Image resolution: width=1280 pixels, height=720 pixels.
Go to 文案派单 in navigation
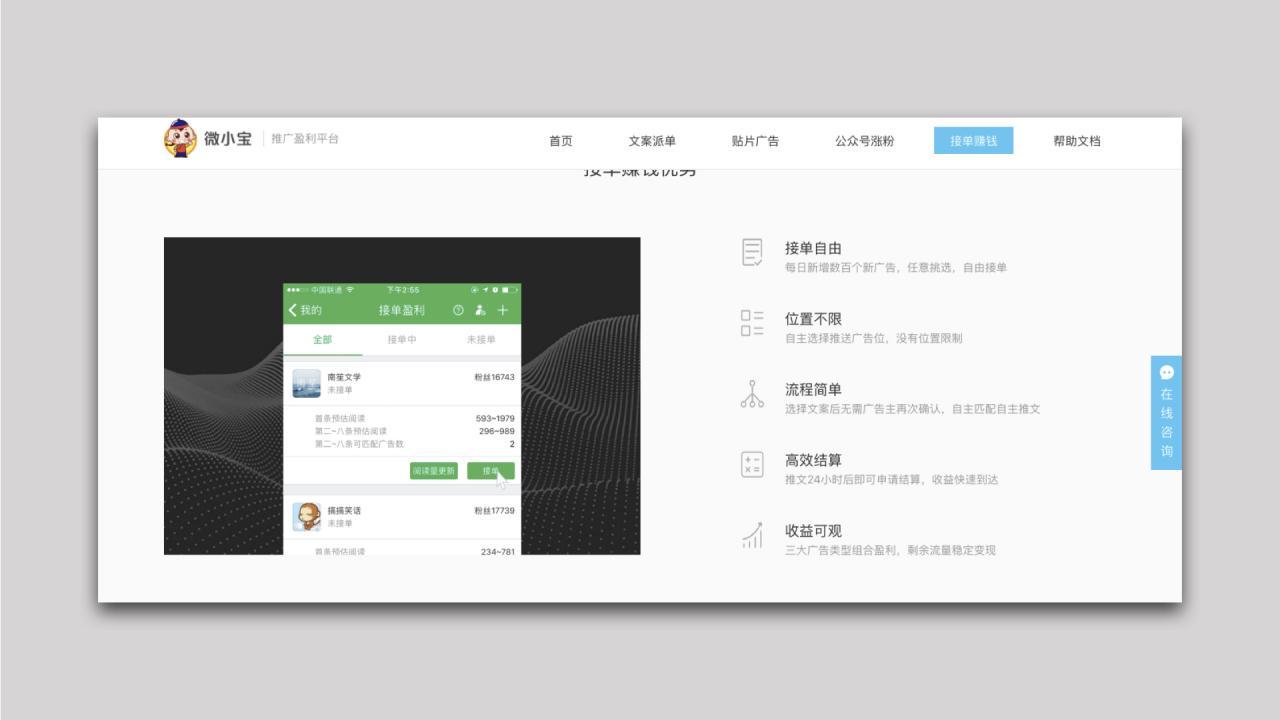(652, 141)
